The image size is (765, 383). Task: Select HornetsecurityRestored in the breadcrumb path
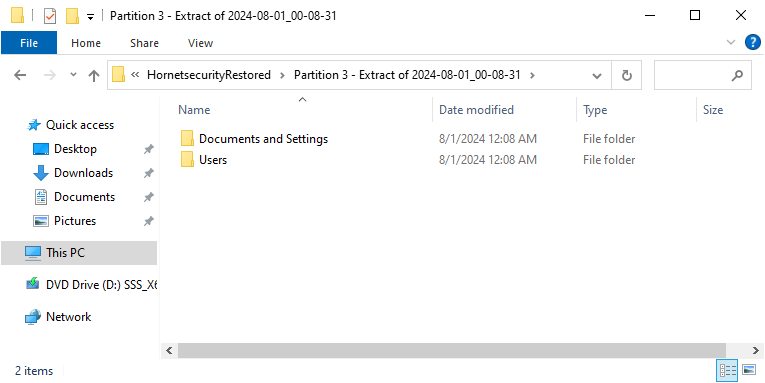pyautogui.click(x=209, y=75)
